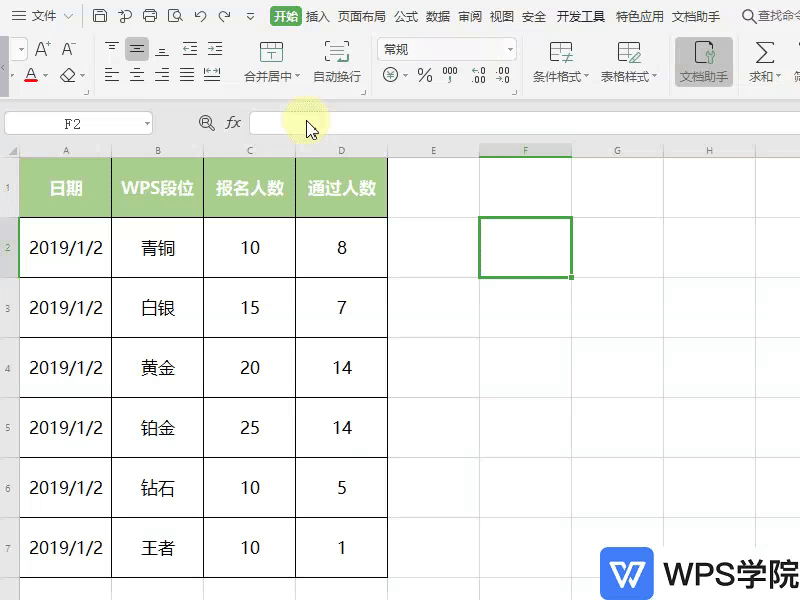Click the 合并居中 merge button
This screenshot has width=800, height=600.
pos(270,62)
